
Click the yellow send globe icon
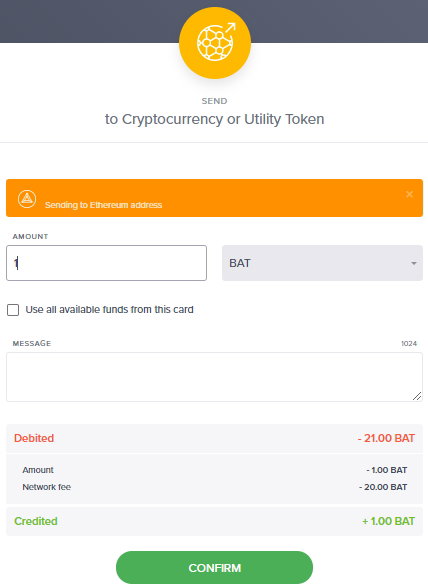tap(215, 43)
